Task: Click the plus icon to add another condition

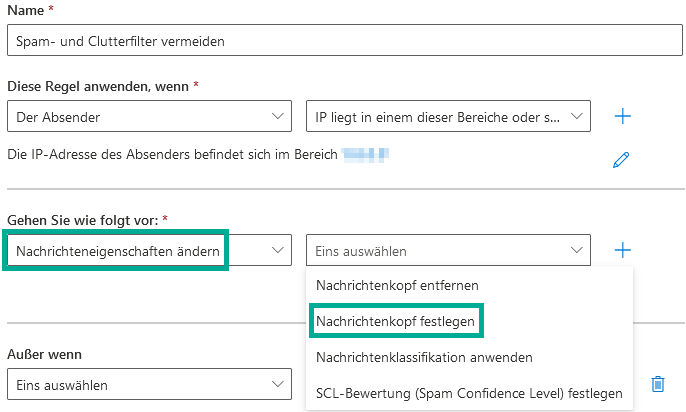Action: (623, 116)
